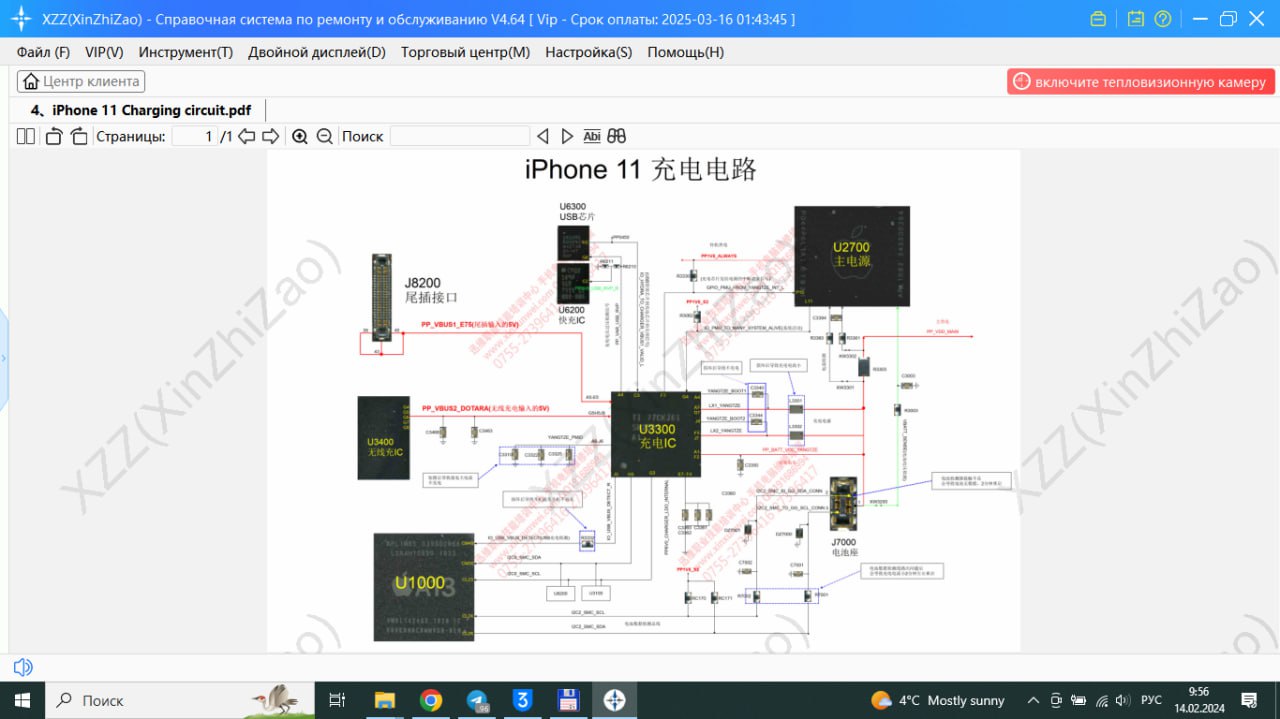The image size is (1280, 719).
Task: Open the Настройка(S) menu
Action: pyautogui.click(x=588, y=52)
